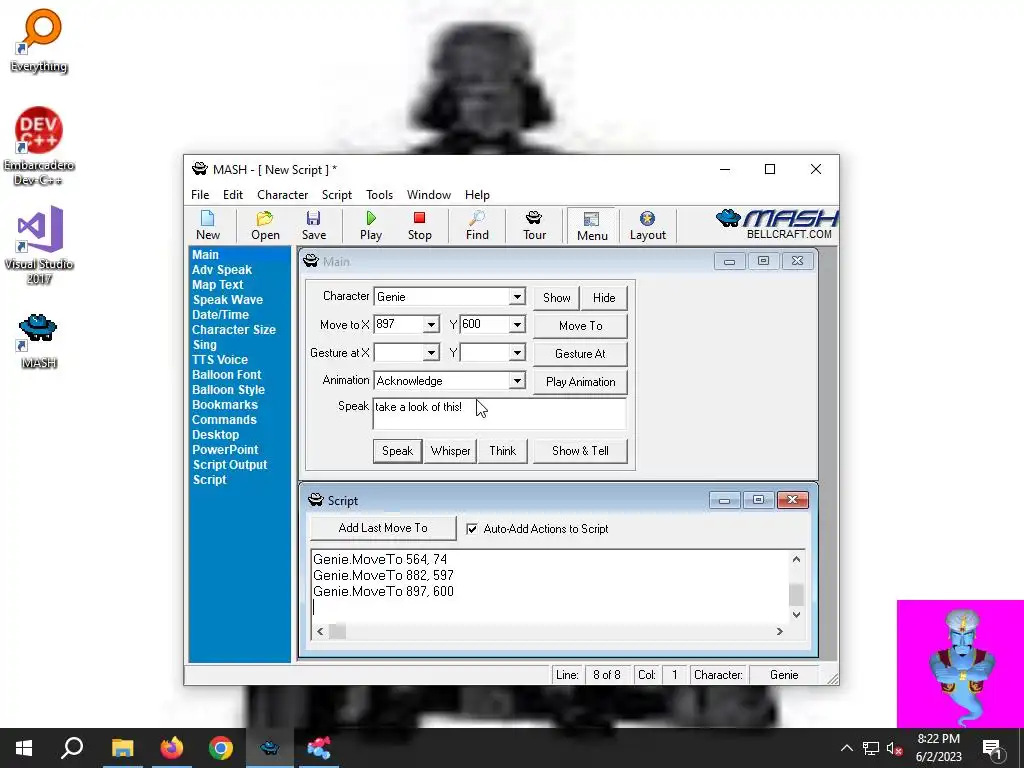Launch the Tour toolbar icon

point(534,225)
